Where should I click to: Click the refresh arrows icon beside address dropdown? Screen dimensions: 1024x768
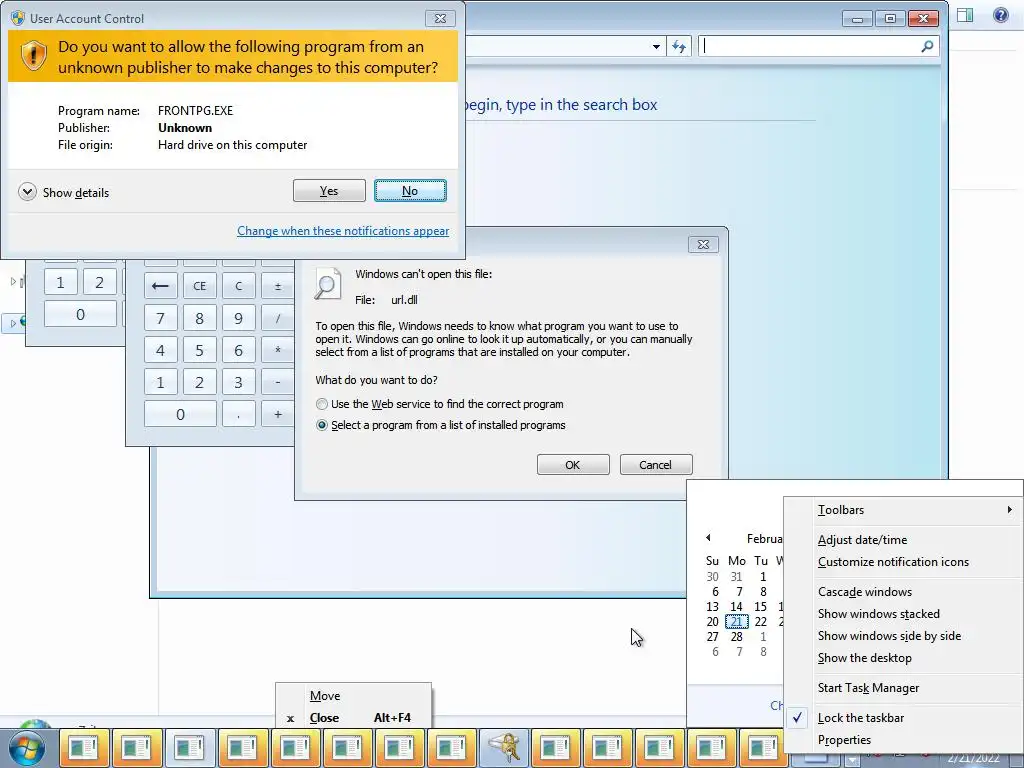click(679, 46)
